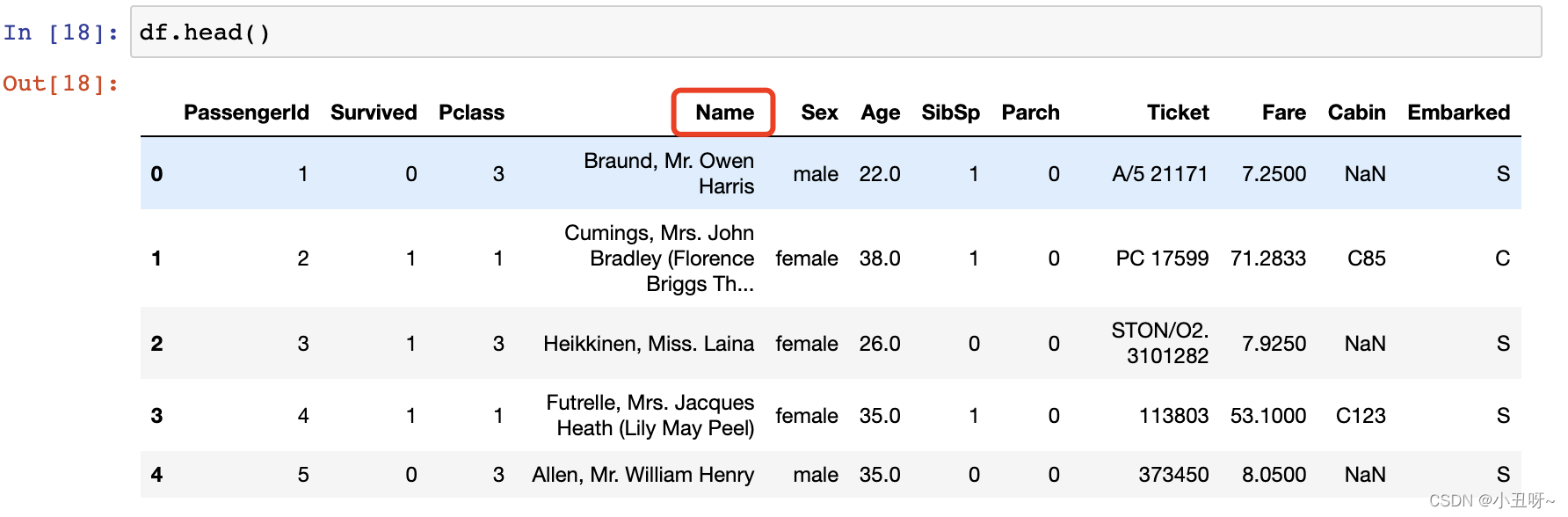The height and width of the screenshot is (517, 1568).
Task: Click the cabin value C123
Action: [x=1361, y=416]
